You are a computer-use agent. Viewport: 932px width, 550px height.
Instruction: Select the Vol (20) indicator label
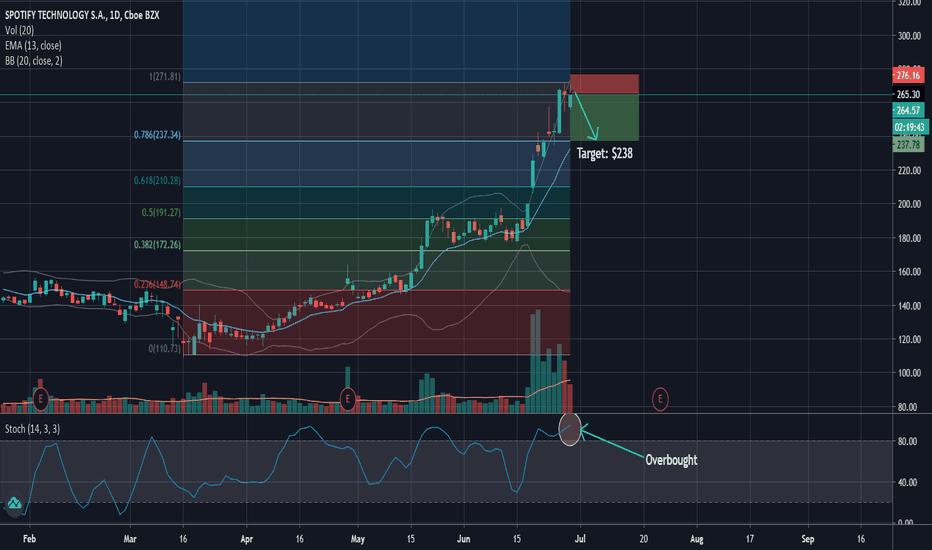(20, 30)
